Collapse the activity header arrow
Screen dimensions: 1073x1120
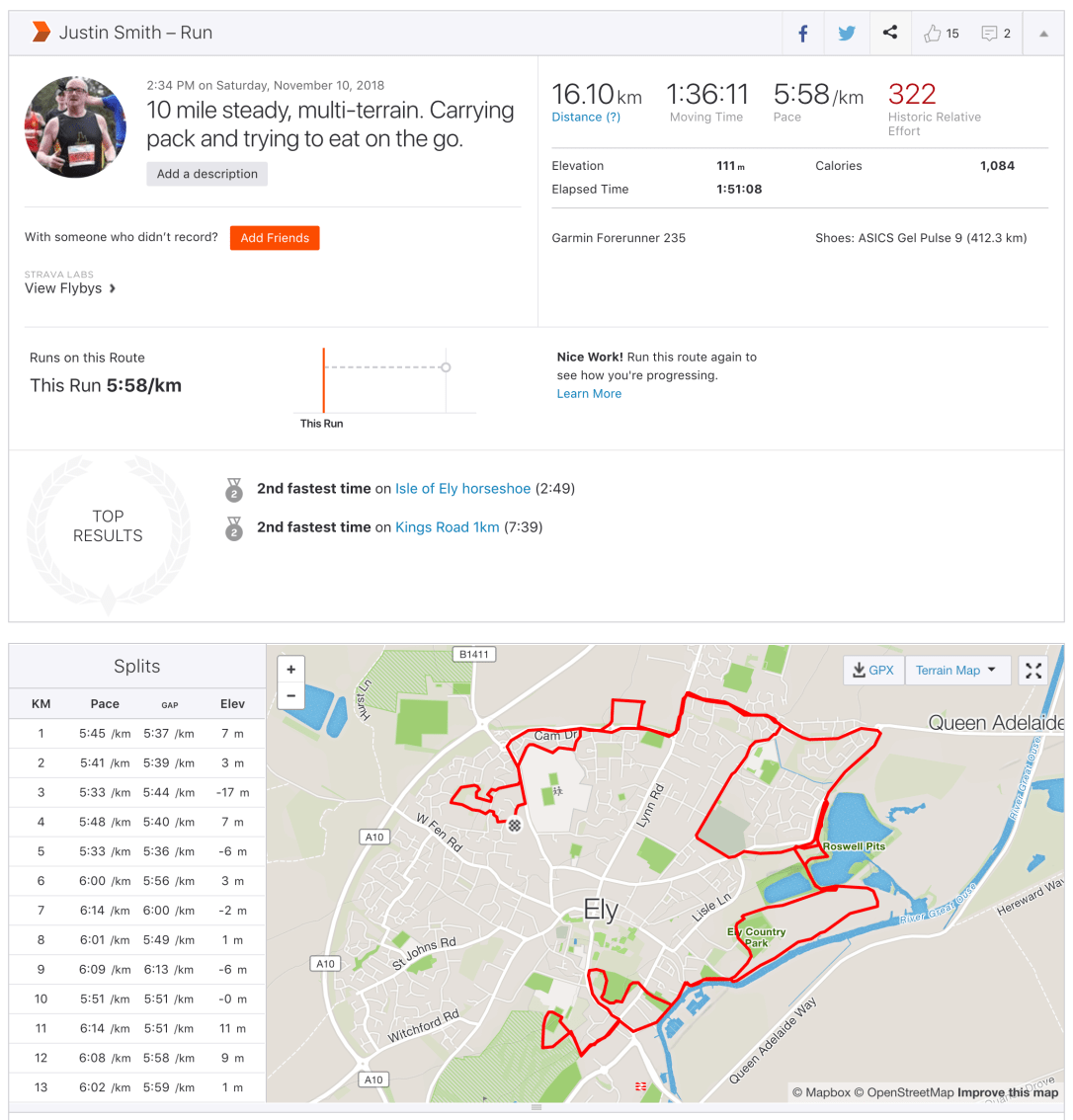point(1043,34)
